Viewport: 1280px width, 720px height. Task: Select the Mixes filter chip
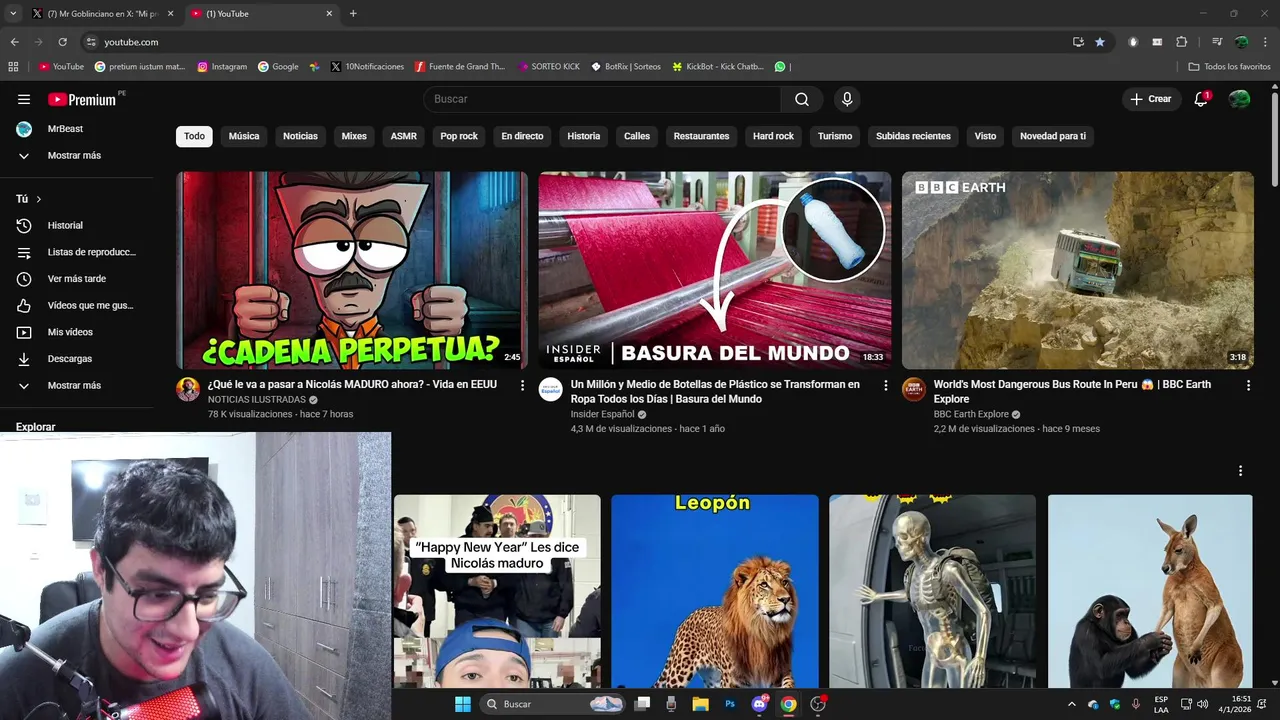[354, 136]
